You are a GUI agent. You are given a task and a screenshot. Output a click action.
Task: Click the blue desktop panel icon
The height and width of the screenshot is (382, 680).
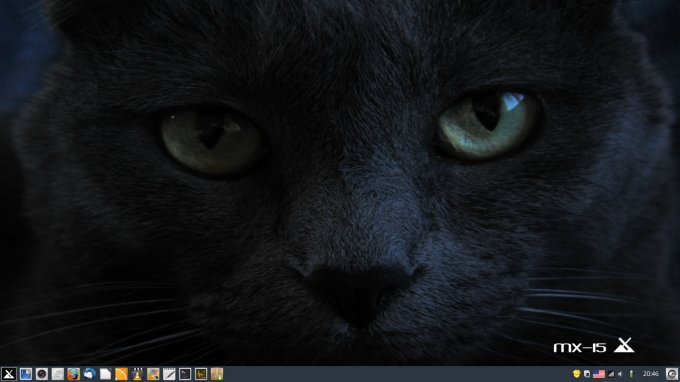click(26, 374)
